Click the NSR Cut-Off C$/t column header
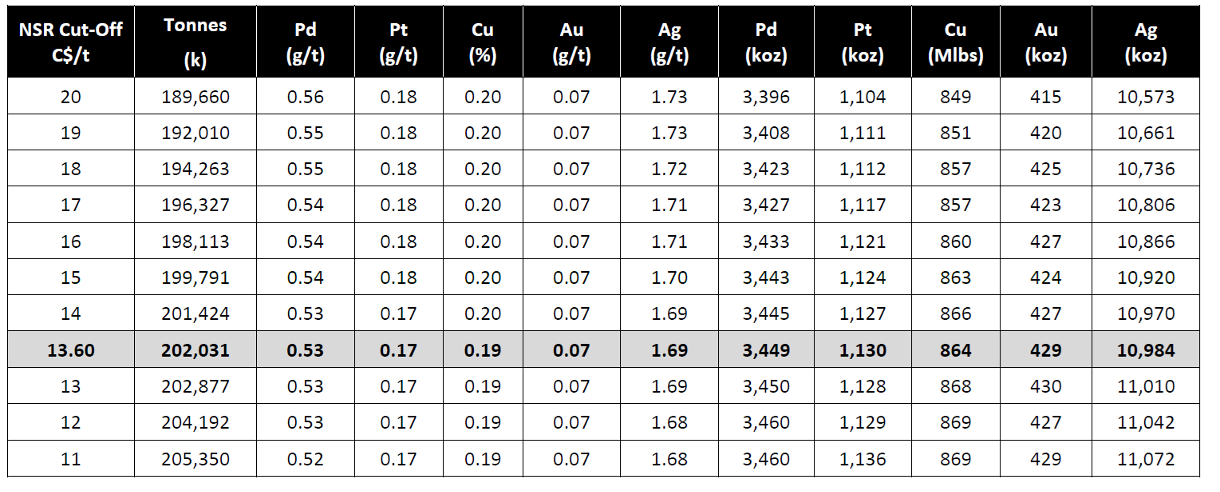This screenshot has height=492, width=1220. tap(70, 43)
